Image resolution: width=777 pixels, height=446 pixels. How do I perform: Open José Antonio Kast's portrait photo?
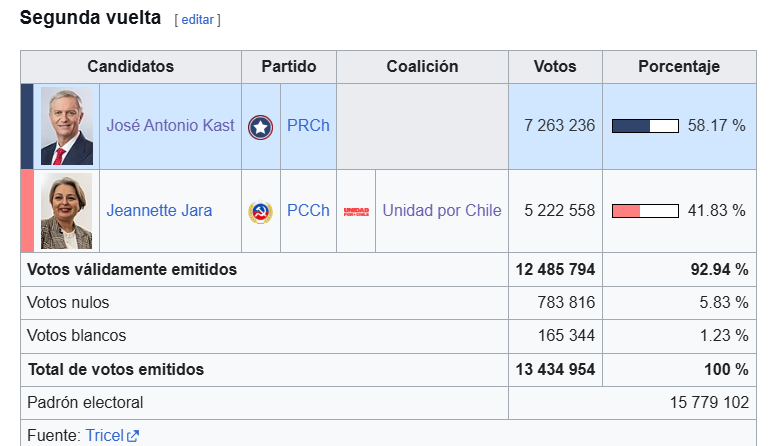pyautogui.click(x=67, y=126)
